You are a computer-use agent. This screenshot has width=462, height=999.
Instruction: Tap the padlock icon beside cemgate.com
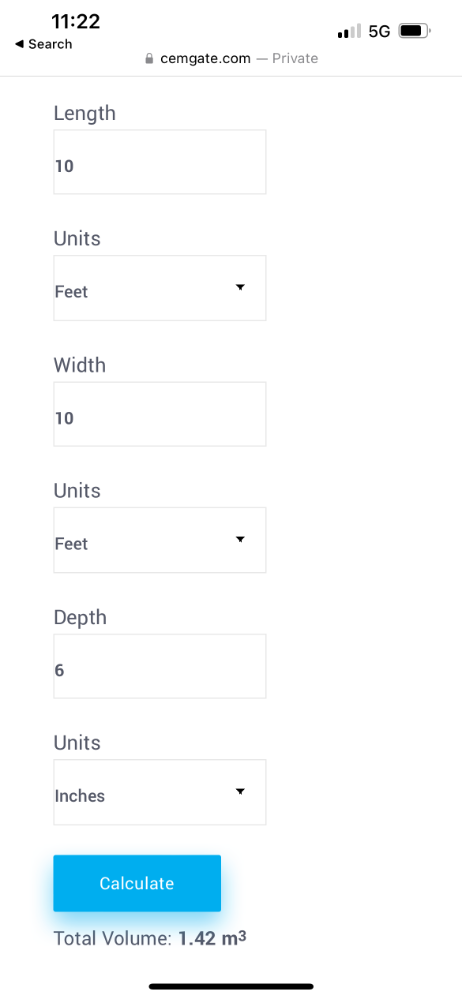pyautogui.click(x=150, y=59)
